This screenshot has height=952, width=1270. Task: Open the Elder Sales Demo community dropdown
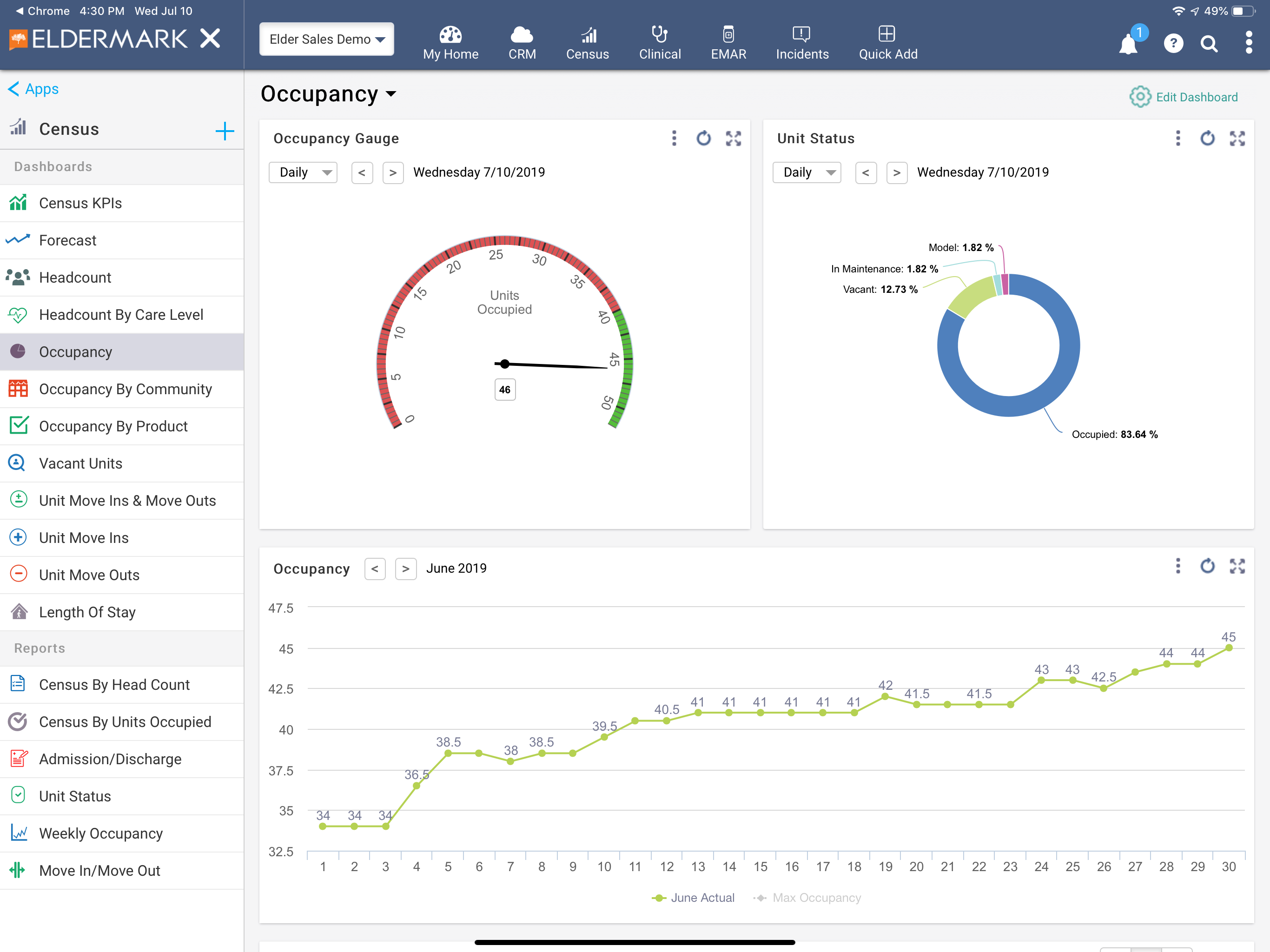coord(326,39)
